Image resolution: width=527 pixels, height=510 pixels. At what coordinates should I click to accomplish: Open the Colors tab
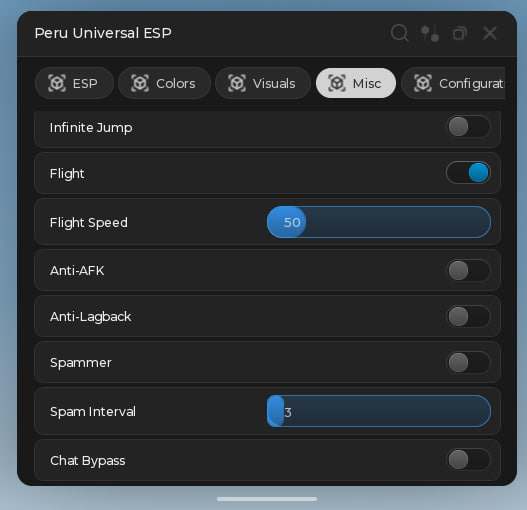pos(164,83)
